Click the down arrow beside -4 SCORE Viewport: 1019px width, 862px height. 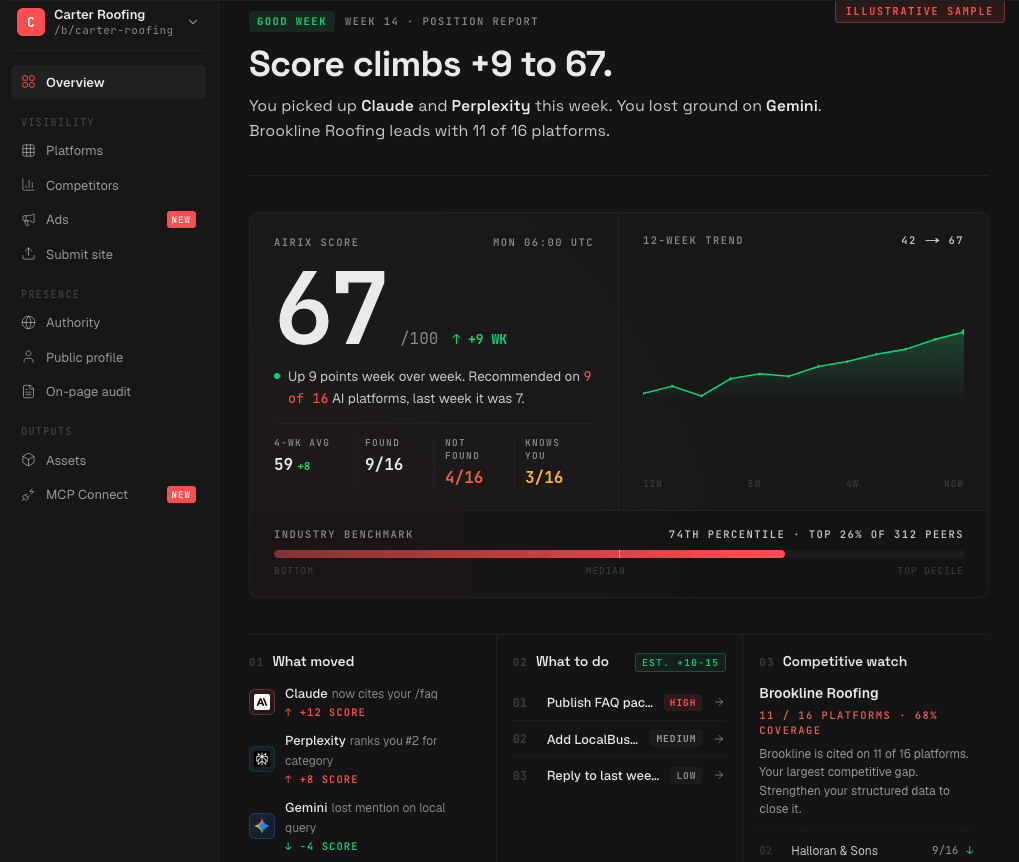coord(289,846)
